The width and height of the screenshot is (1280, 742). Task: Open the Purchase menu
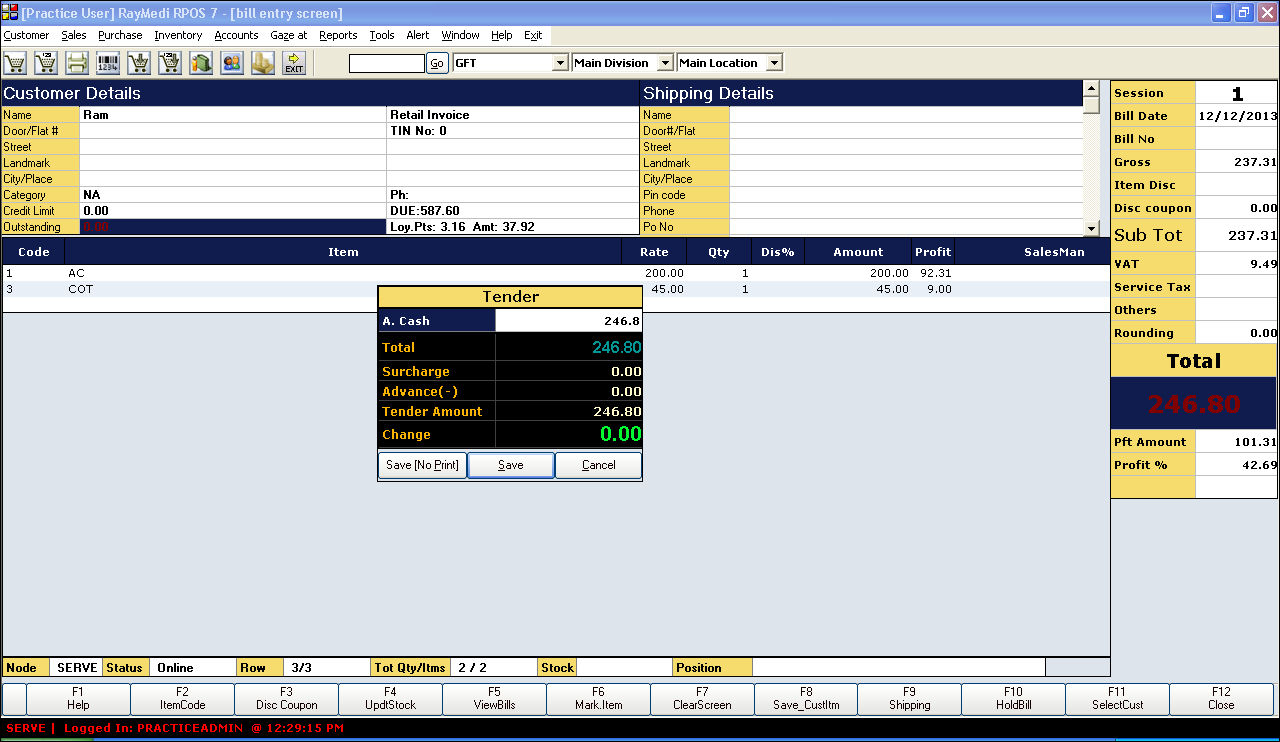click(120, 35)
